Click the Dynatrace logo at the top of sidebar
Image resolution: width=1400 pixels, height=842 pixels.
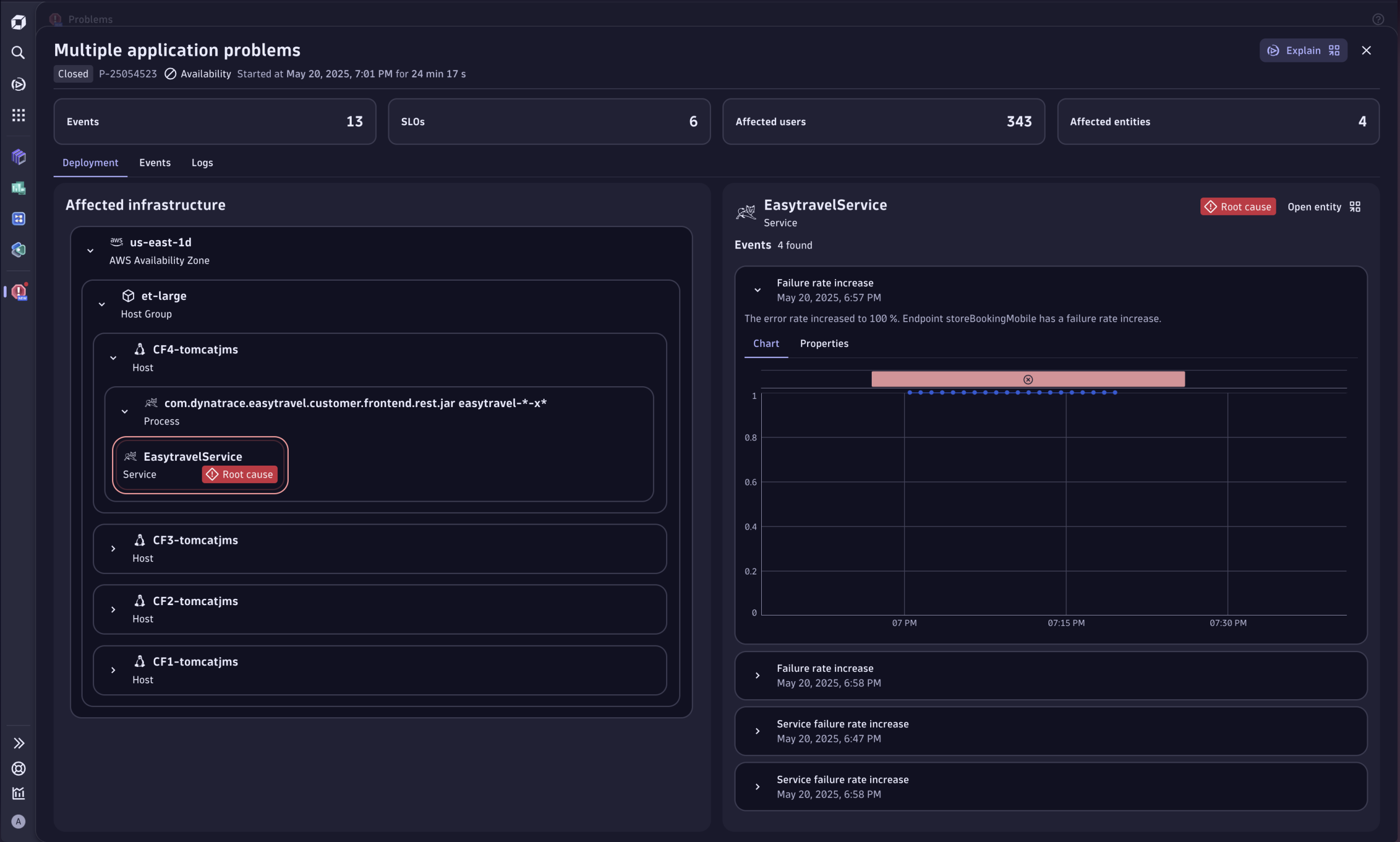(x=18, y=21)
